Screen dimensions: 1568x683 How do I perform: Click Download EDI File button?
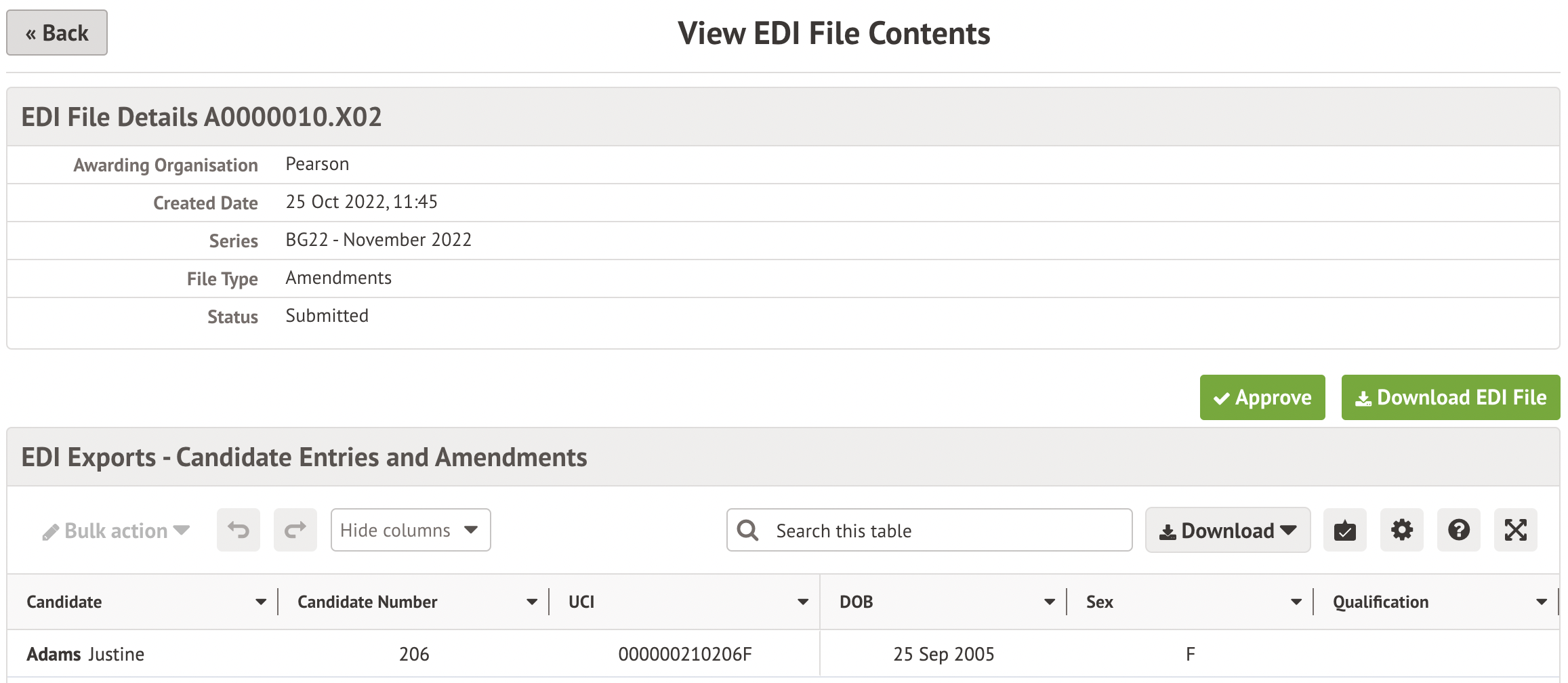coord(1451,397)
